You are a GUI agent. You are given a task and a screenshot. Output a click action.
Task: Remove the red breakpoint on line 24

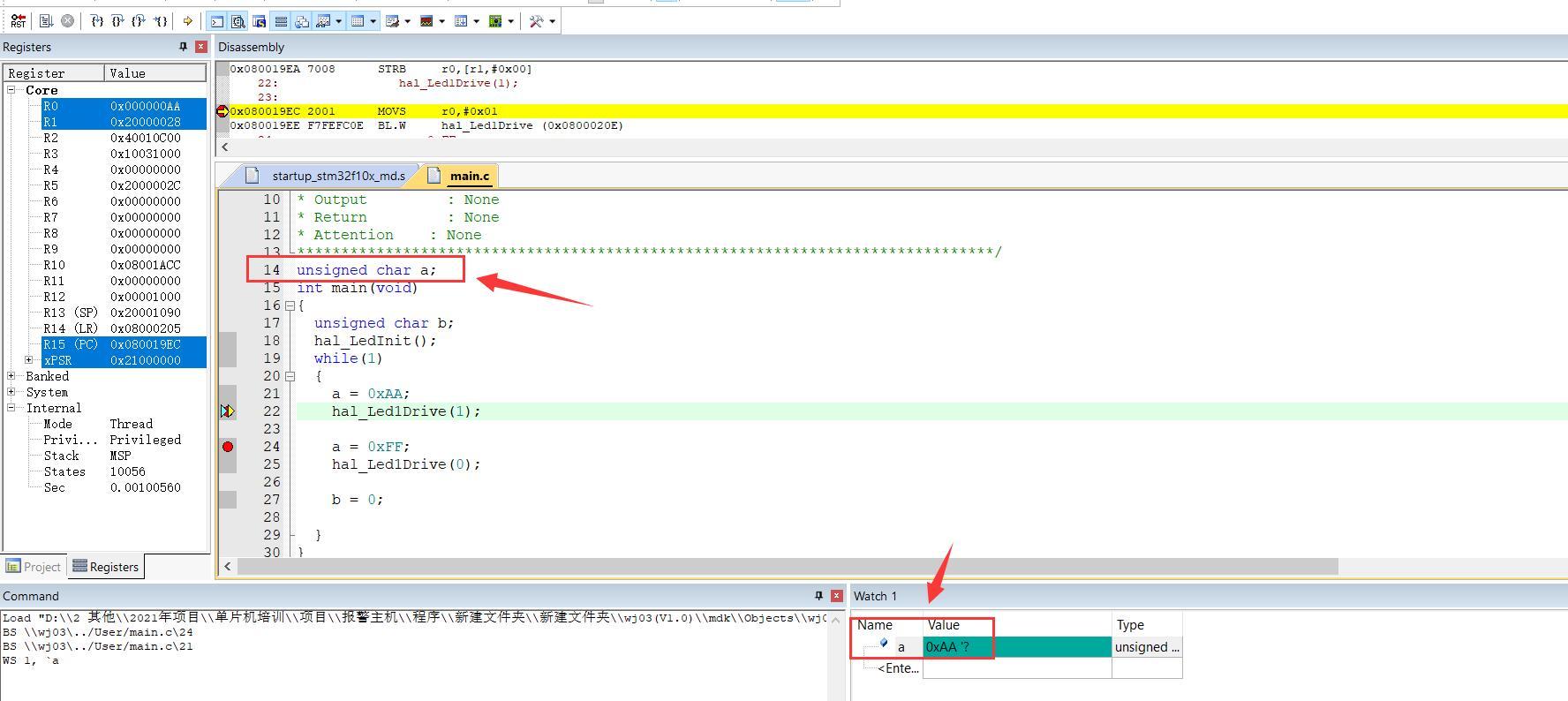click(x=228, y=447)
